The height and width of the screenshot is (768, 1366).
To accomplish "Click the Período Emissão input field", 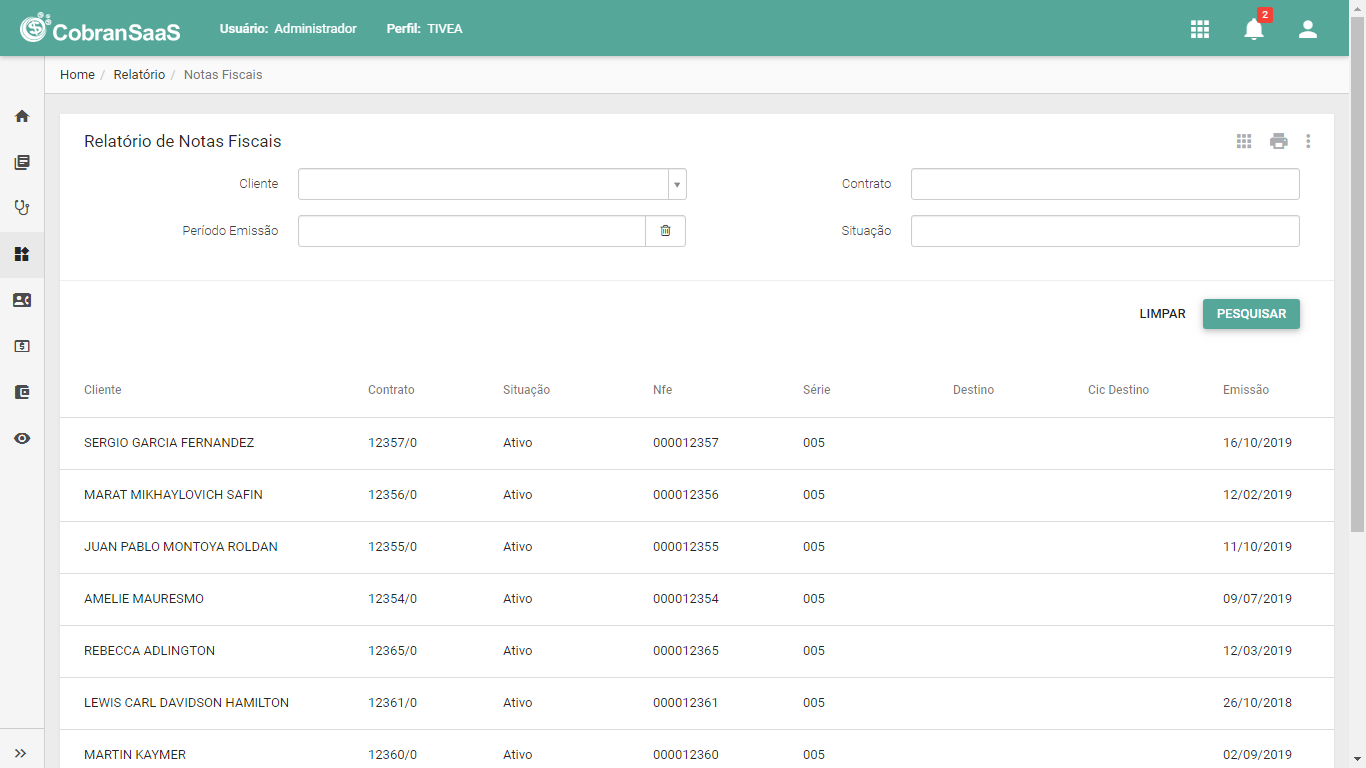I will click(x=472, y=231).
